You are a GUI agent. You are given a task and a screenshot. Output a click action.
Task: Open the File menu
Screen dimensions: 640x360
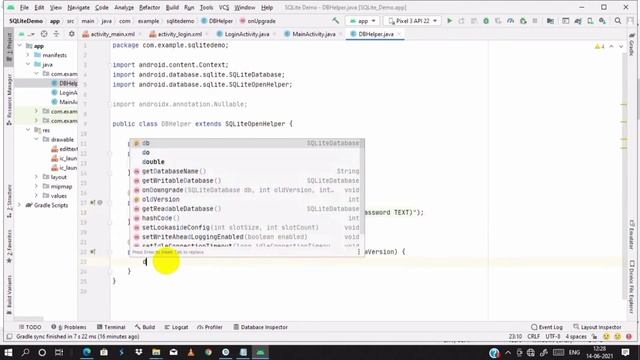pos(24,7)
